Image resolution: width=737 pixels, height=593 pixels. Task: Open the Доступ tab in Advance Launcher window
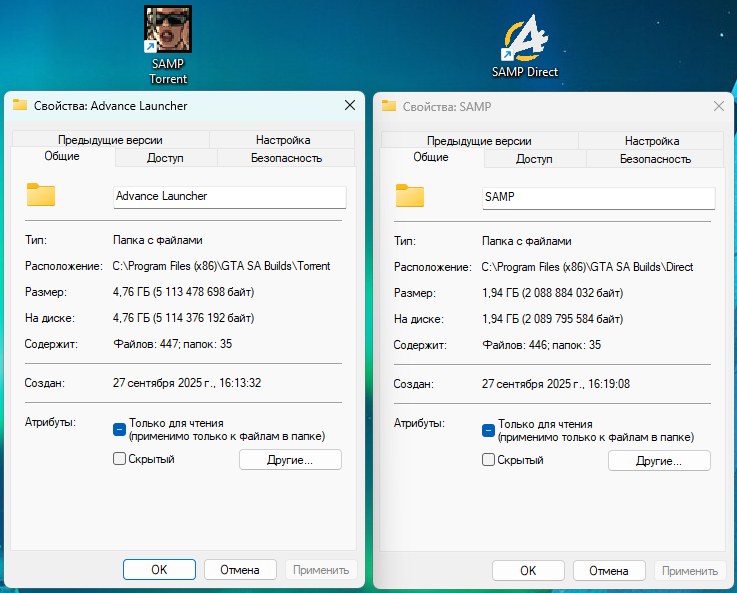[x=165, y=158]
